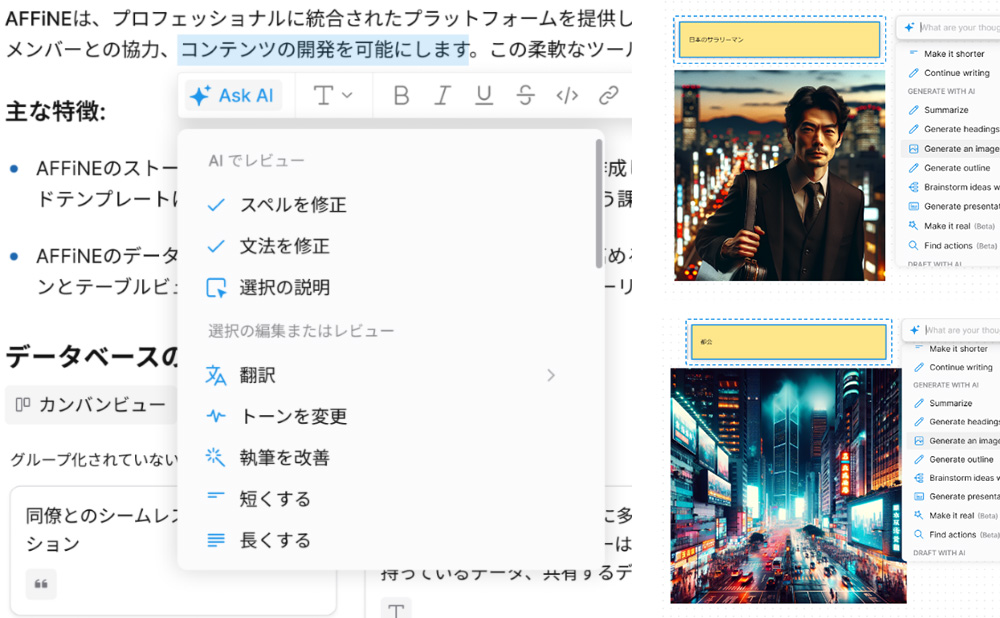Underline the selected text
Image resolution: width=1000 pixels, height=618 pixels.
coord(484,96)
